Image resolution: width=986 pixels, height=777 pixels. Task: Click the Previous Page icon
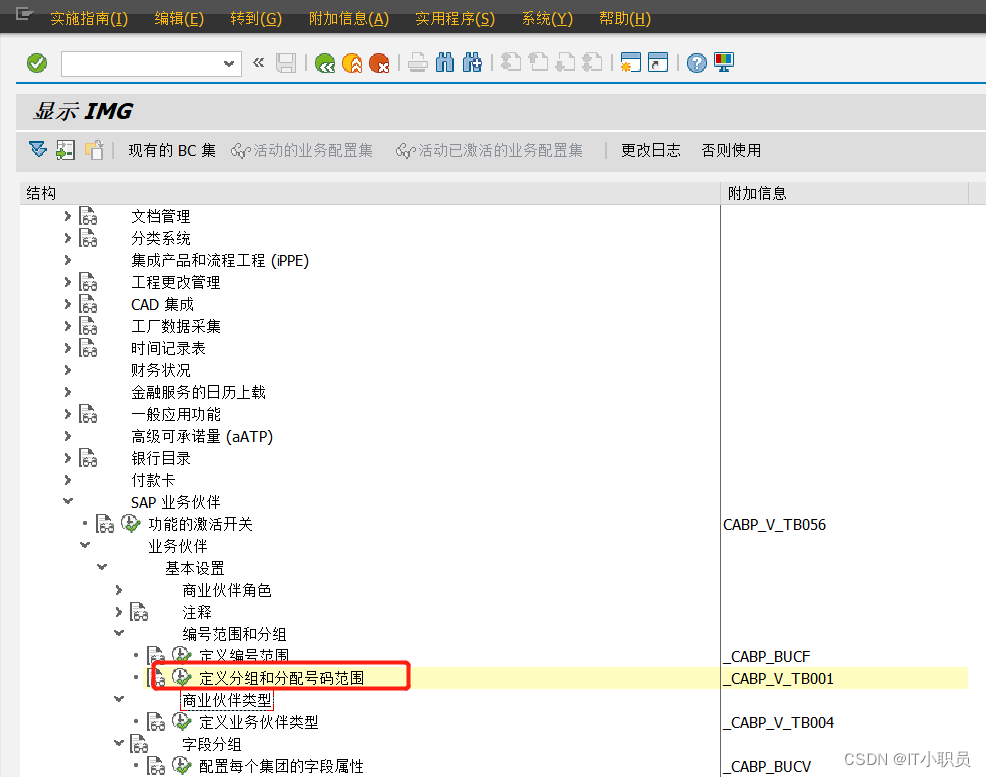coord(538,63)
